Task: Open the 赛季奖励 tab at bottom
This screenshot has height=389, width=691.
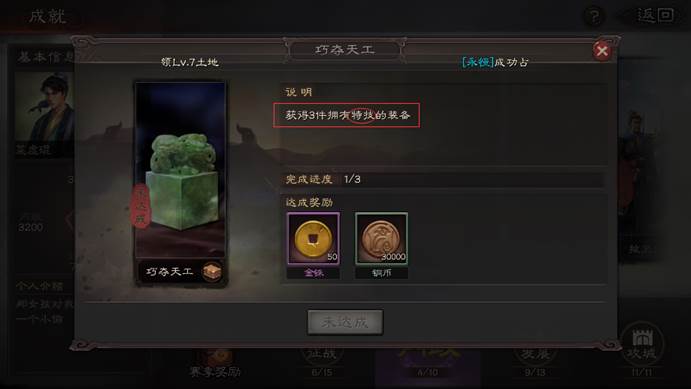Action: 215,365
